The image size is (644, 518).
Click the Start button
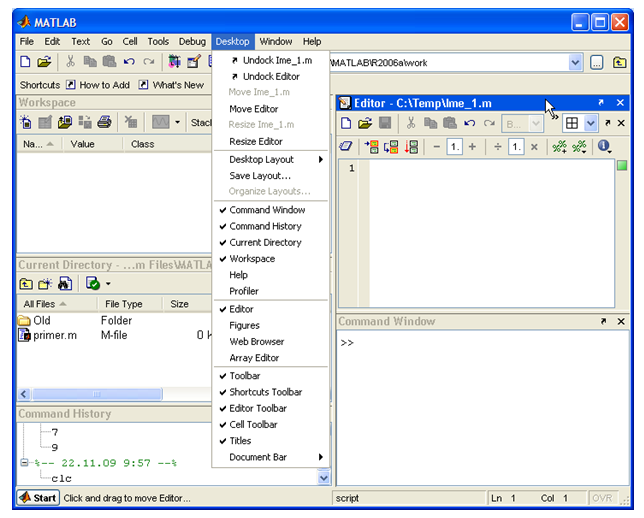click(38, 498)
